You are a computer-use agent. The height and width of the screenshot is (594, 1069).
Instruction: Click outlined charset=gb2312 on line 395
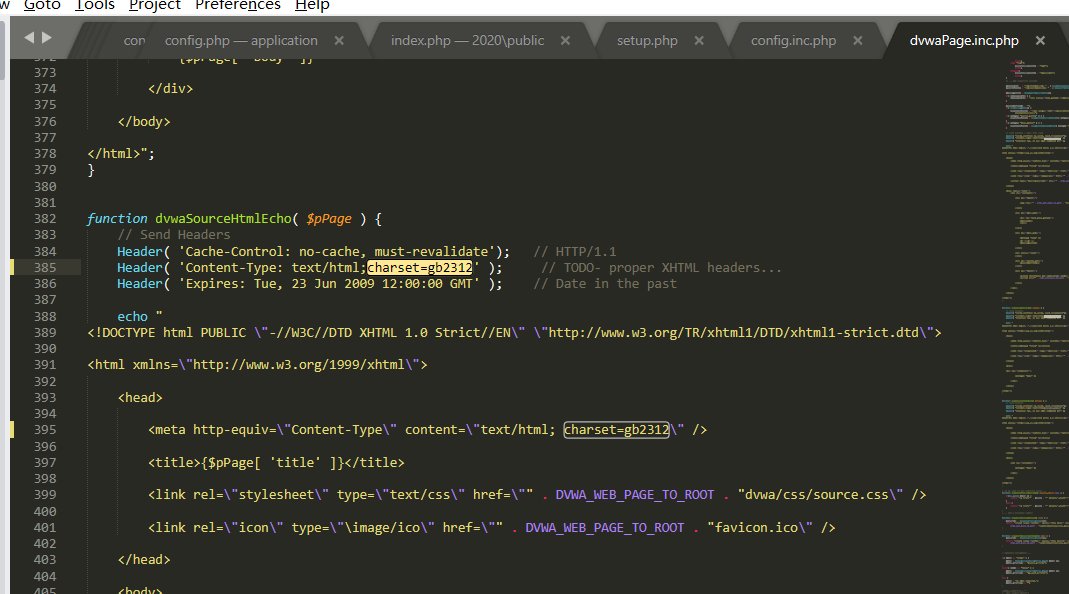[616, 430]
